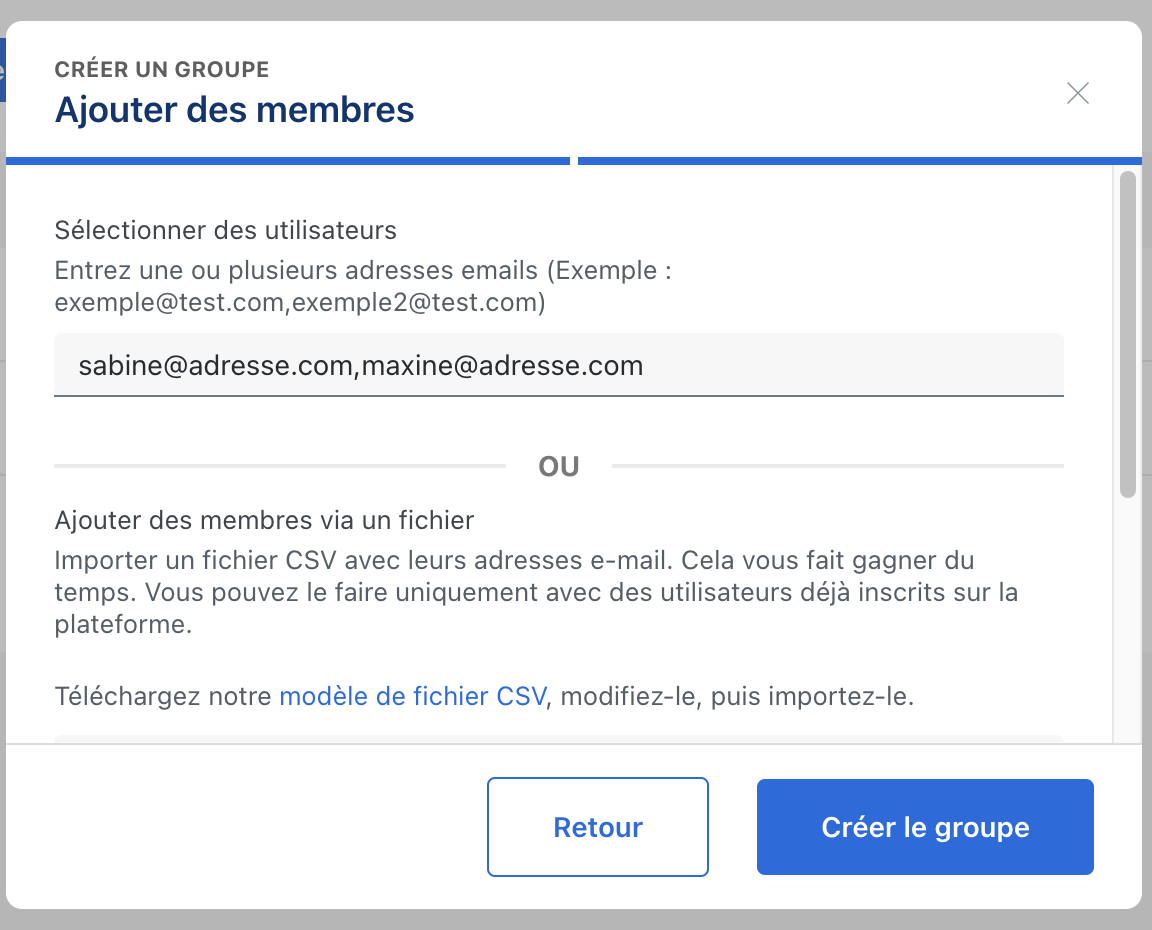The height and width of the screenshot is (930, 1152).
Task: Click the grey backdrop below the dialog
Action: pyautogui.click(x=576, y=920)
